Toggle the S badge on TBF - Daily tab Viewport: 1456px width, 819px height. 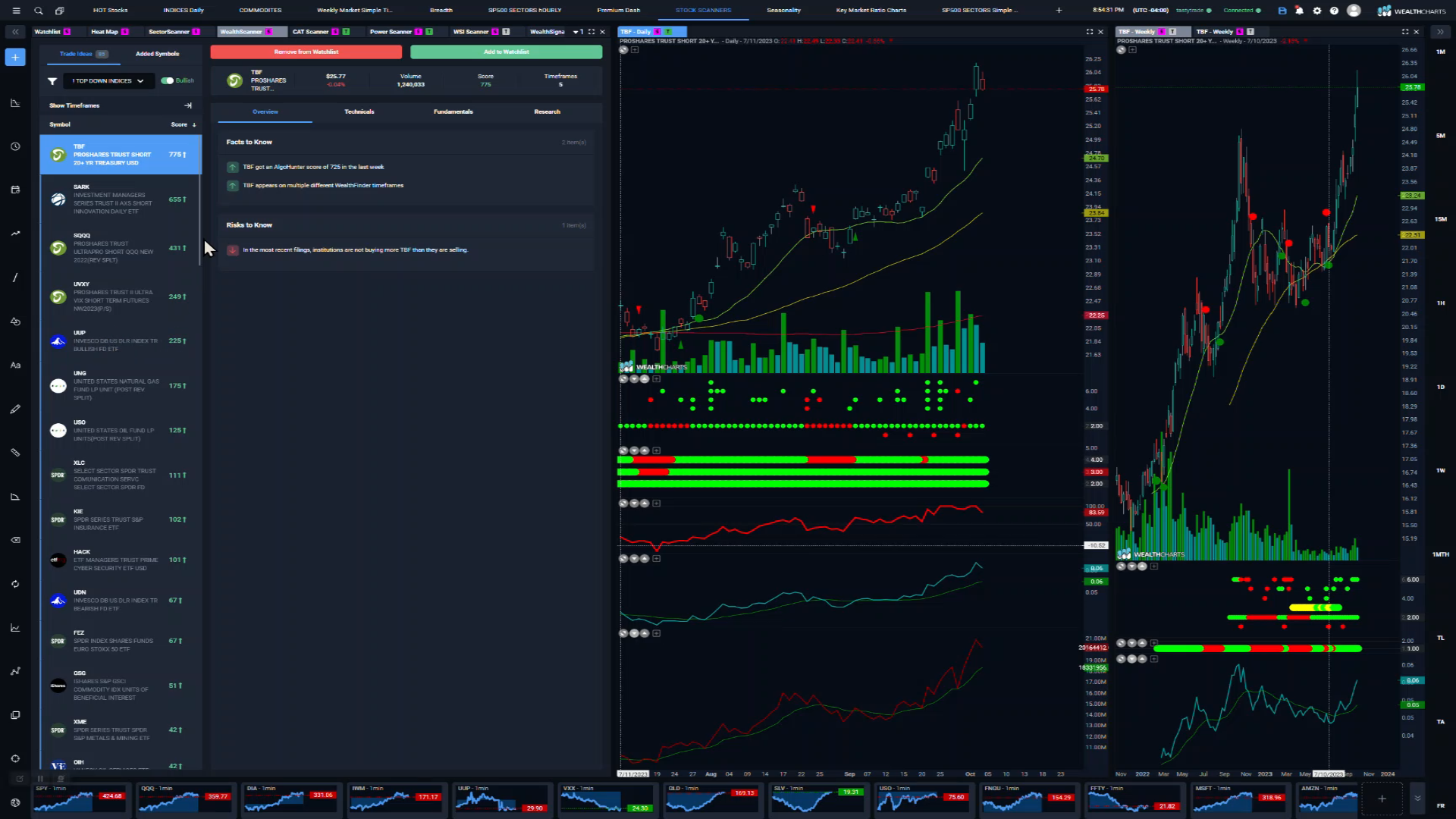[x=657, y=32]
